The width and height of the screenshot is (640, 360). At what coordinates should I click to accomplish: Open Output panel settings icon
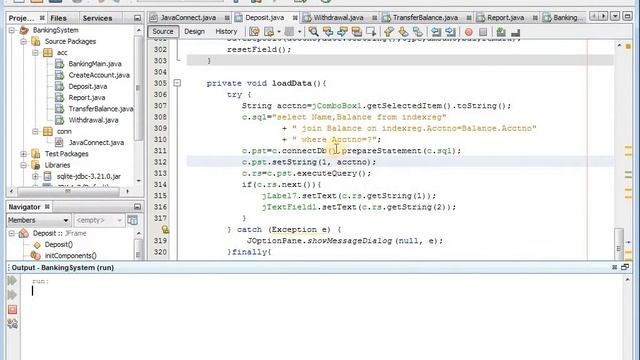(12, 324)
